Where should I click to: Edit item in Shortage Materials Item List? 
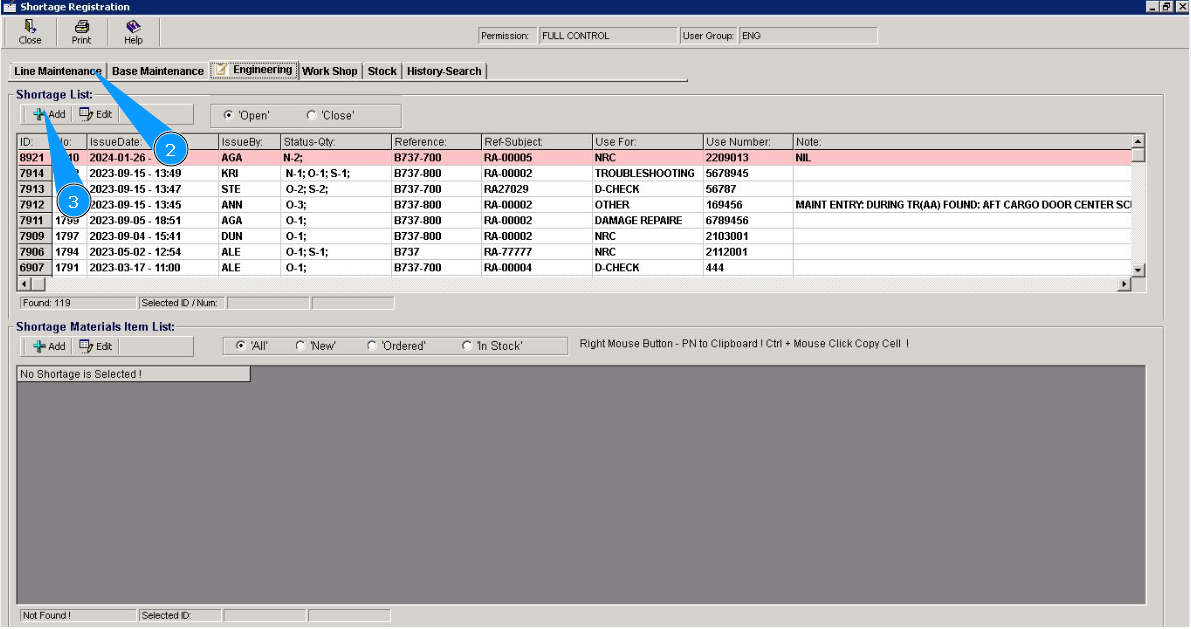click(96, 346)
